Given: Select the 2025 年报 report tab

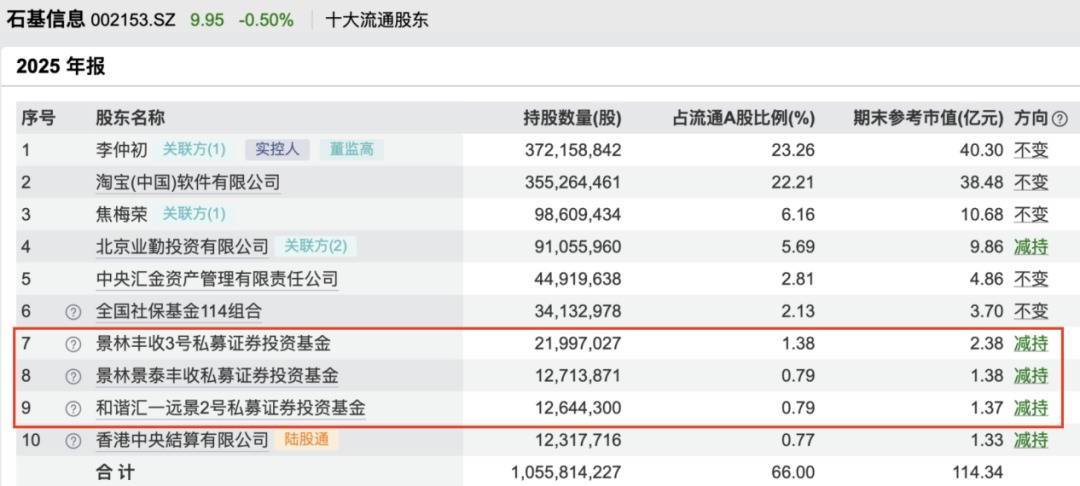Looking at the screenshot, I should [60, 67].
